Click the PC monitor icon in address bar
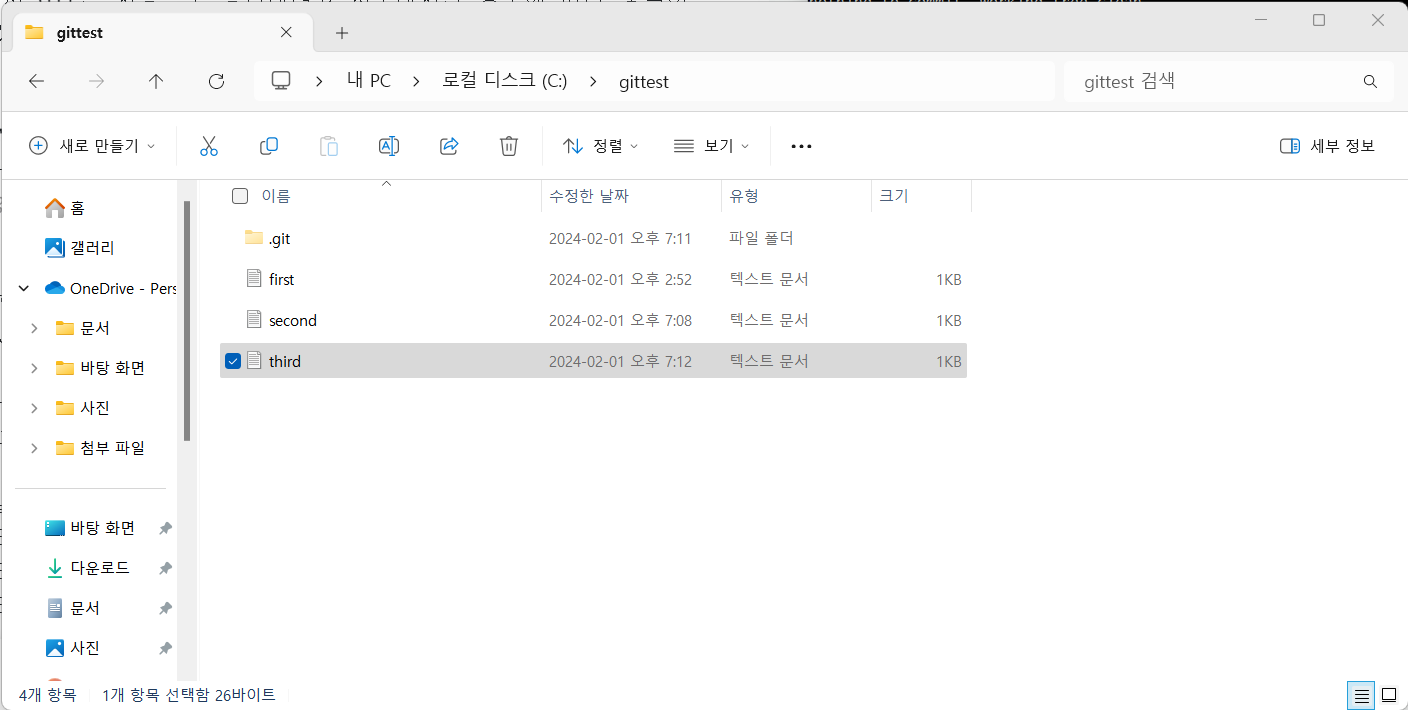The width and height of the screenshot is (1408, 710). point(281,81)
